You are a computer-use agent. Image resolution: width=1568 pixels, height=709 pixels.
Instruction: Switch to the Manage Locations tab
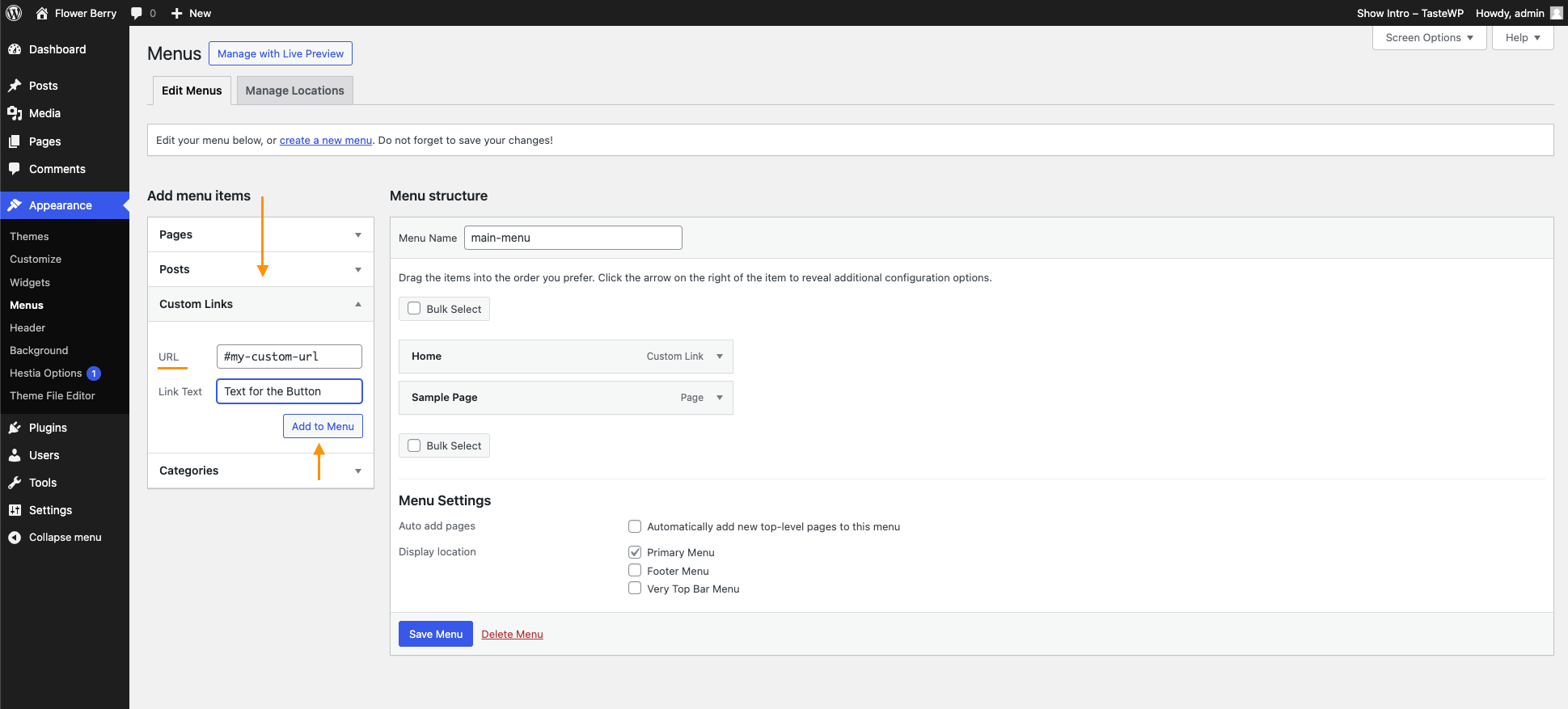pos(294,91)
